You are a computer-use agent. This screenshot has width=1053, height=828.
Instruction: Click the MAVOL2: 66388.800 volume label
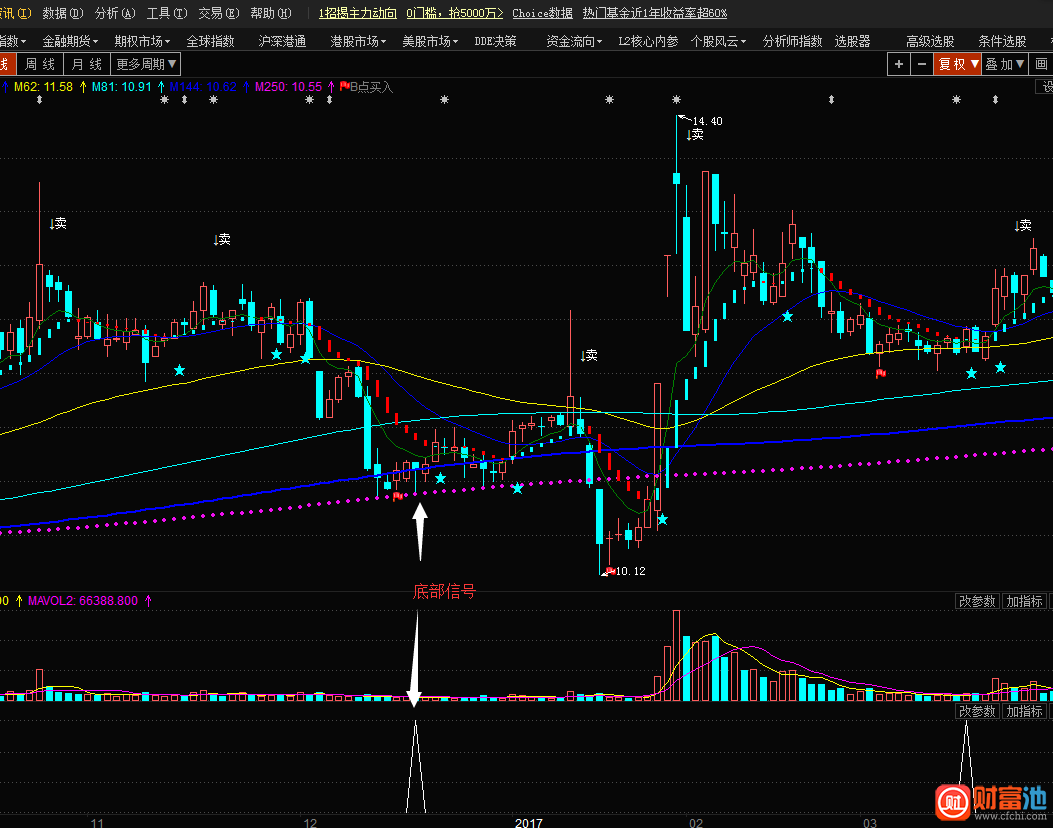83,600
